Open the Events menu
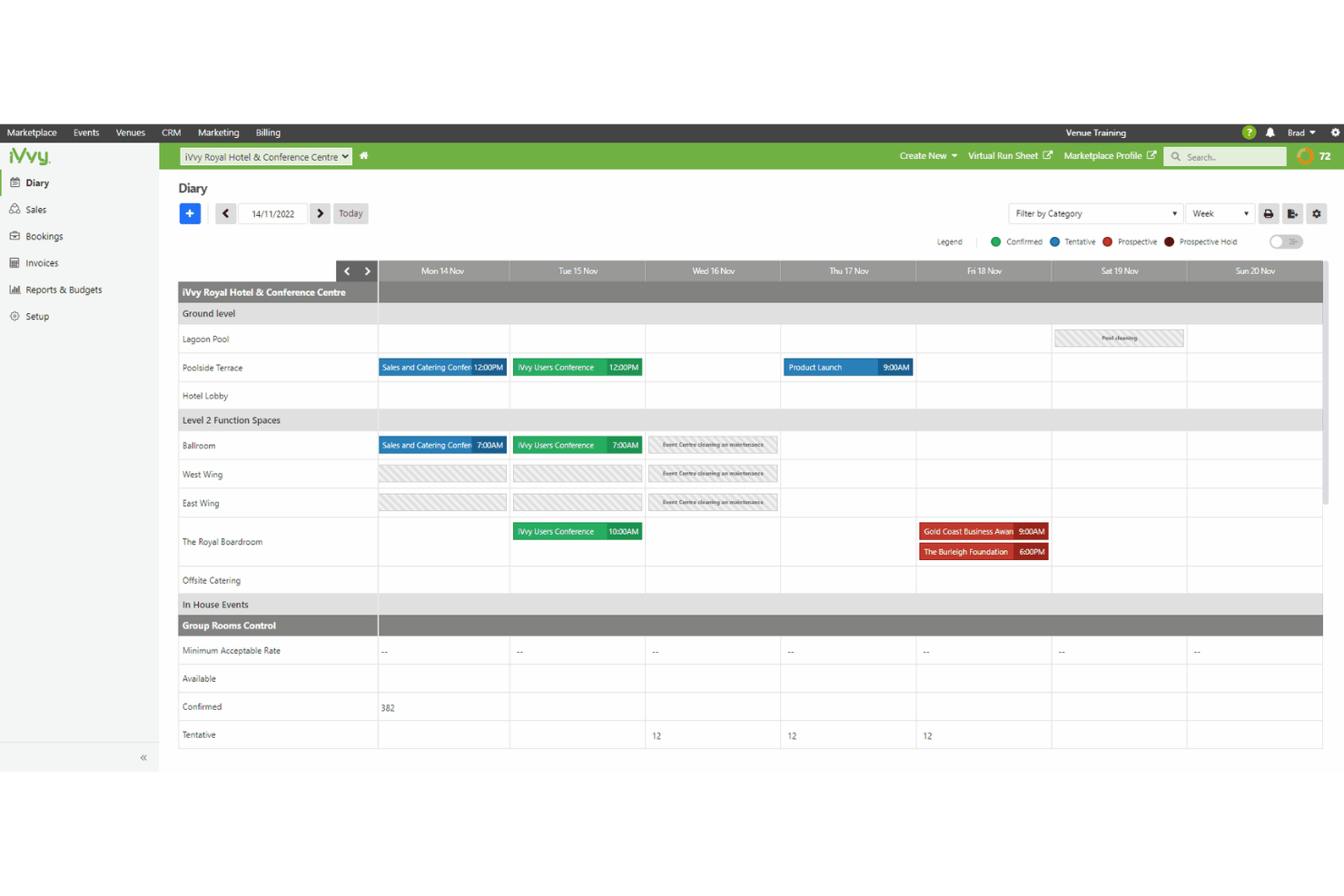This screenshot has height=896, width=1344. pos(86,133)
